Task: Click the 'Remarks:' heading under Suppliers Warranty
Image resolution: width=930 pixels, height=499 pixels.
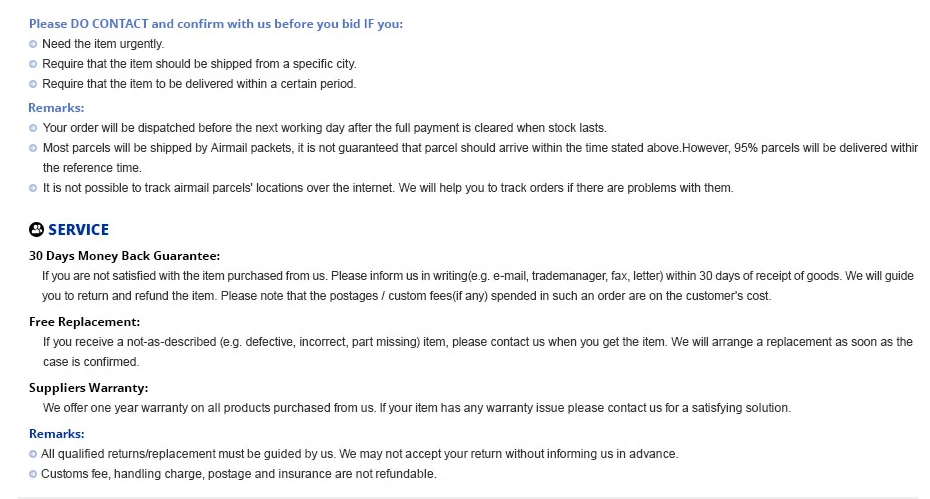Action: [56, 434]
